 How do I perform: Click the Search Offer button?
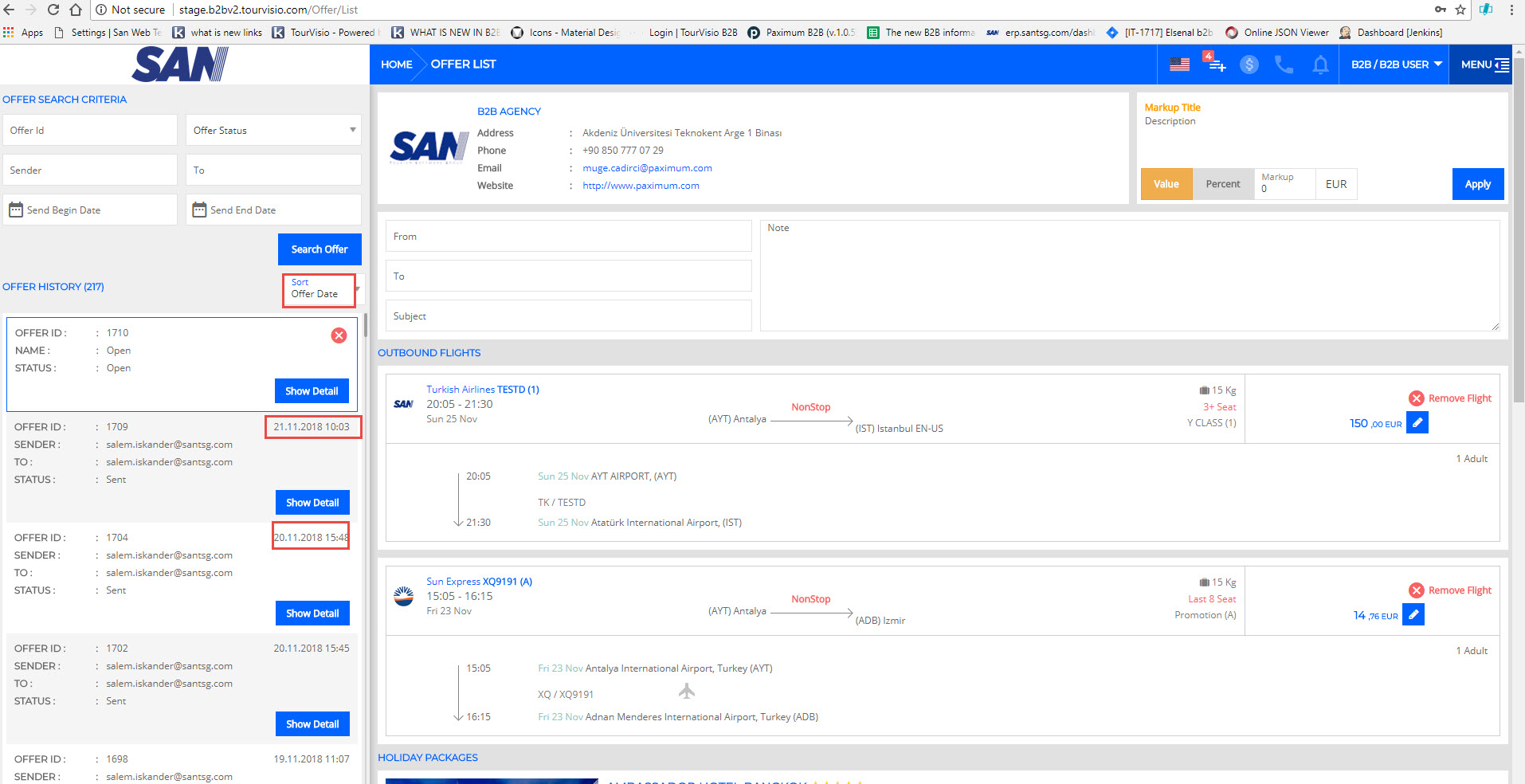pyautogui.click(x=319, y=249)
